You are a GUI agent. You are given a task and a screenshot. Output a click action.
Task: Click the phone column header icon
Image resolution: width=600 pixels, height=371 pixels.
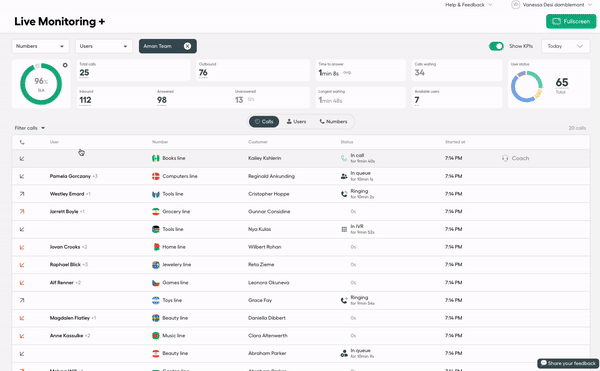click(22, 142)
